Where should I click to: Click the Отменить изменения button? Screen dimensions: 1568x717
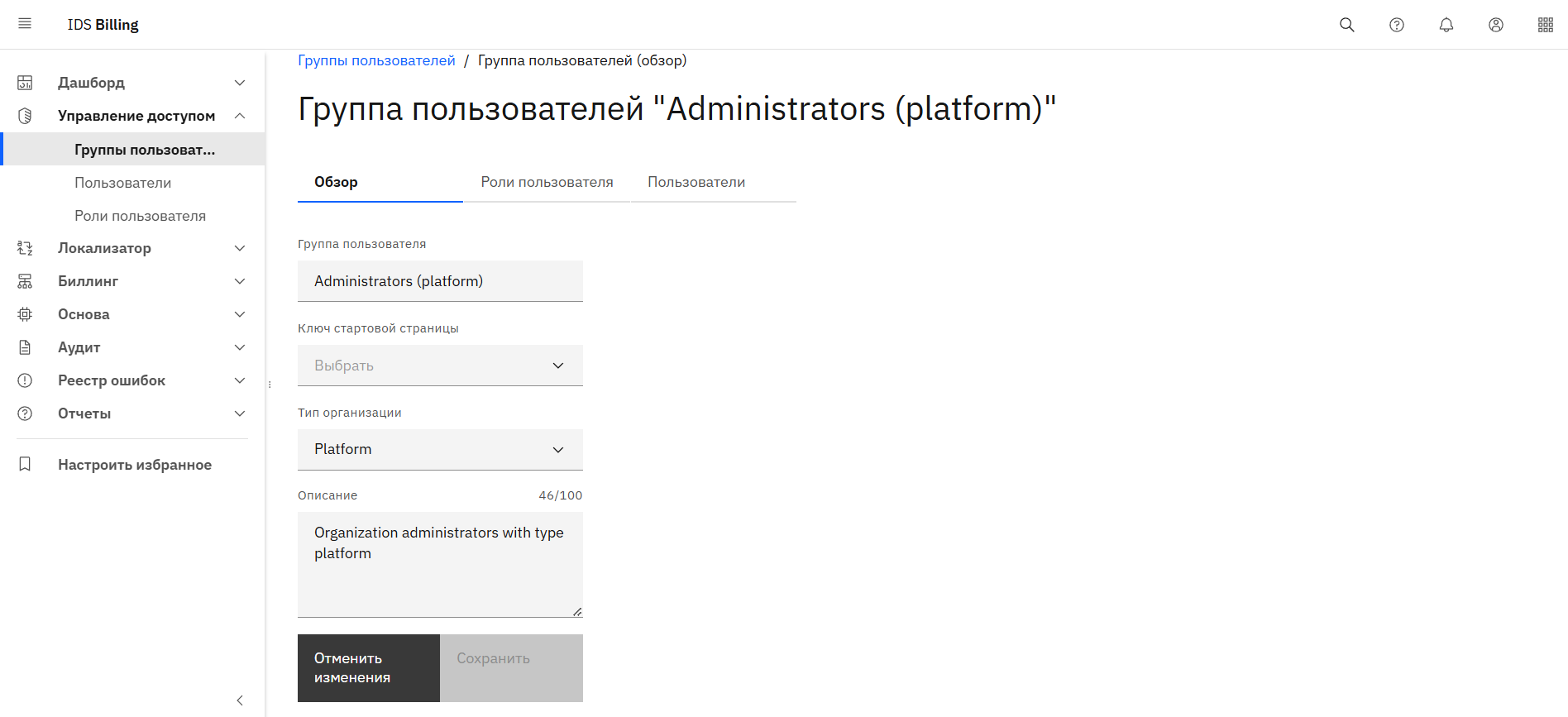point(369,668)
